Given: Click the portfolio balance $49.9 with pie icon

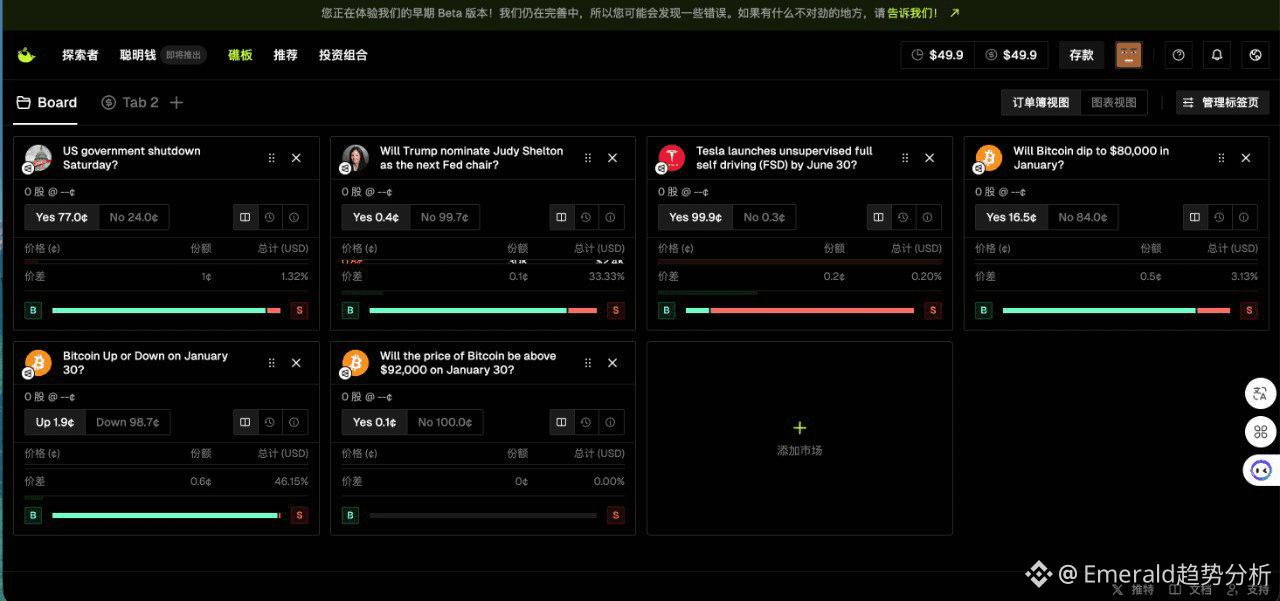Looking at the screenshot, I should (938, 55).
